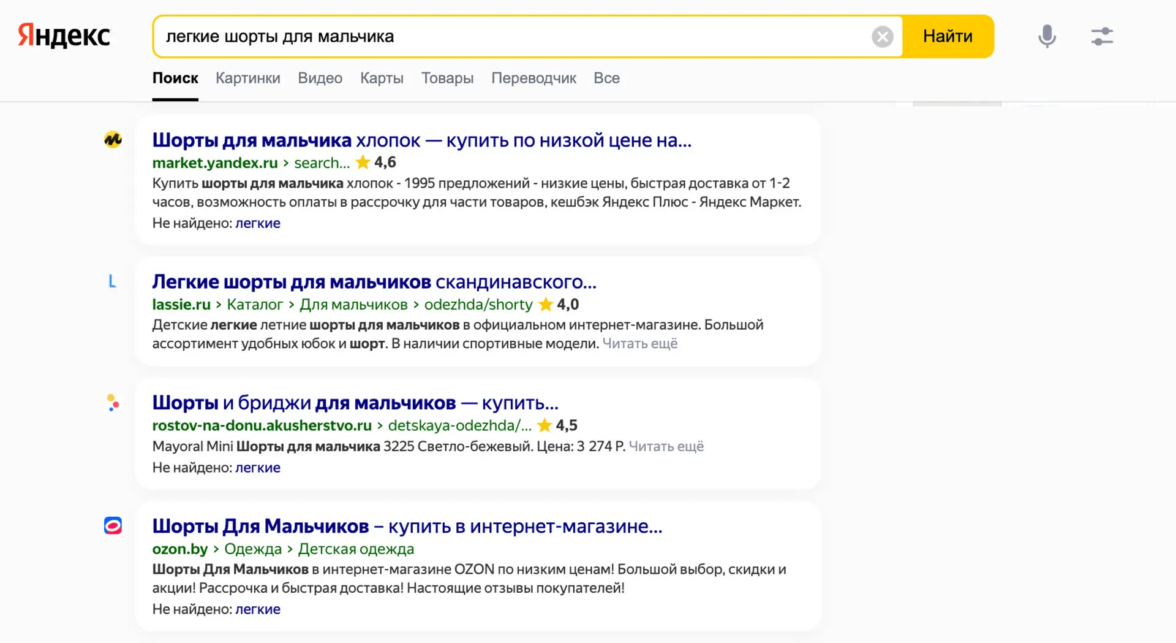This screenshot has height=643, width=1176.
Task: Click the Каталог breadcrumb of lassie result
Action: coord(255,305)
